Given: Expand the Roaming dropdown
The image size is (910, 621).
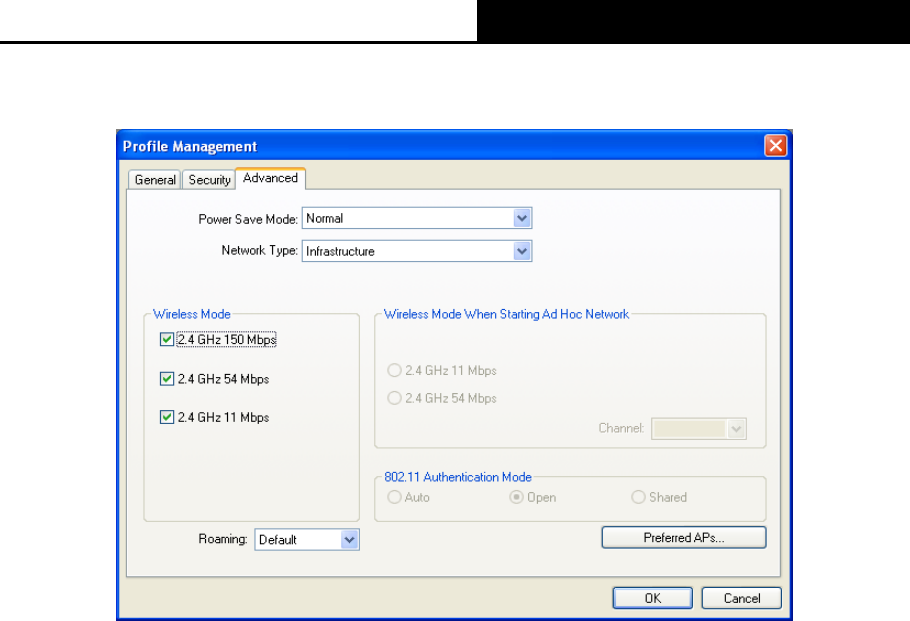Looking at the screenshot, I should point(349,540).
